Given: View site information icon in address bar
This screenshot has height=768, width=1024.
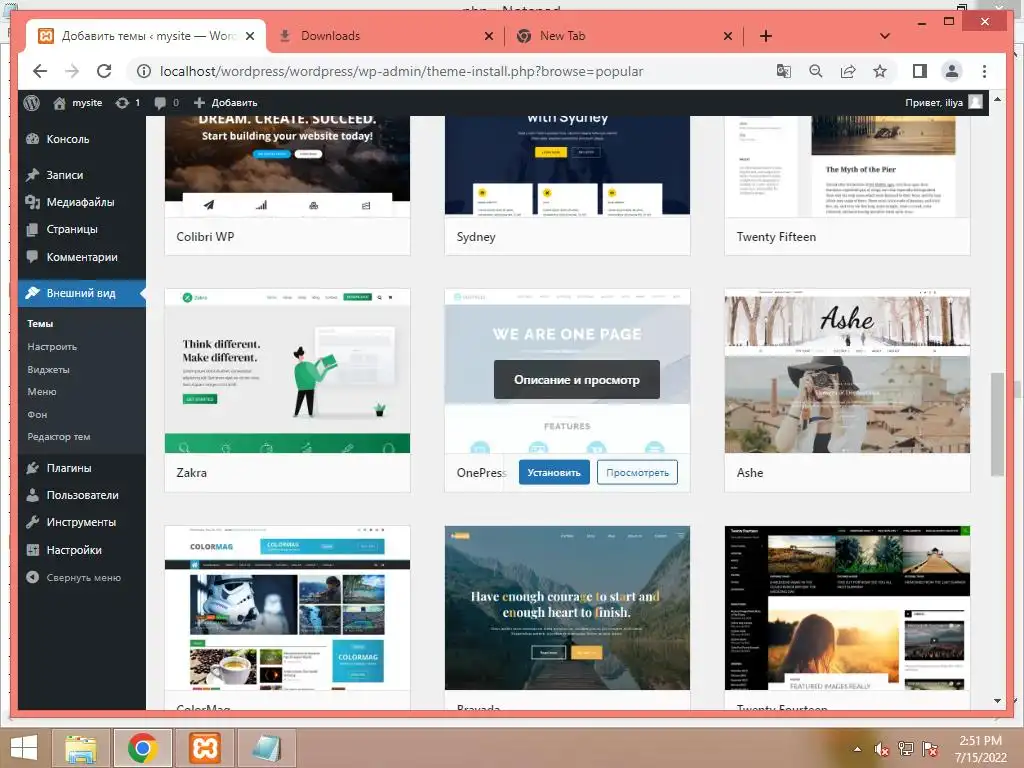Looking at the screenshot, I should point(144,71).
